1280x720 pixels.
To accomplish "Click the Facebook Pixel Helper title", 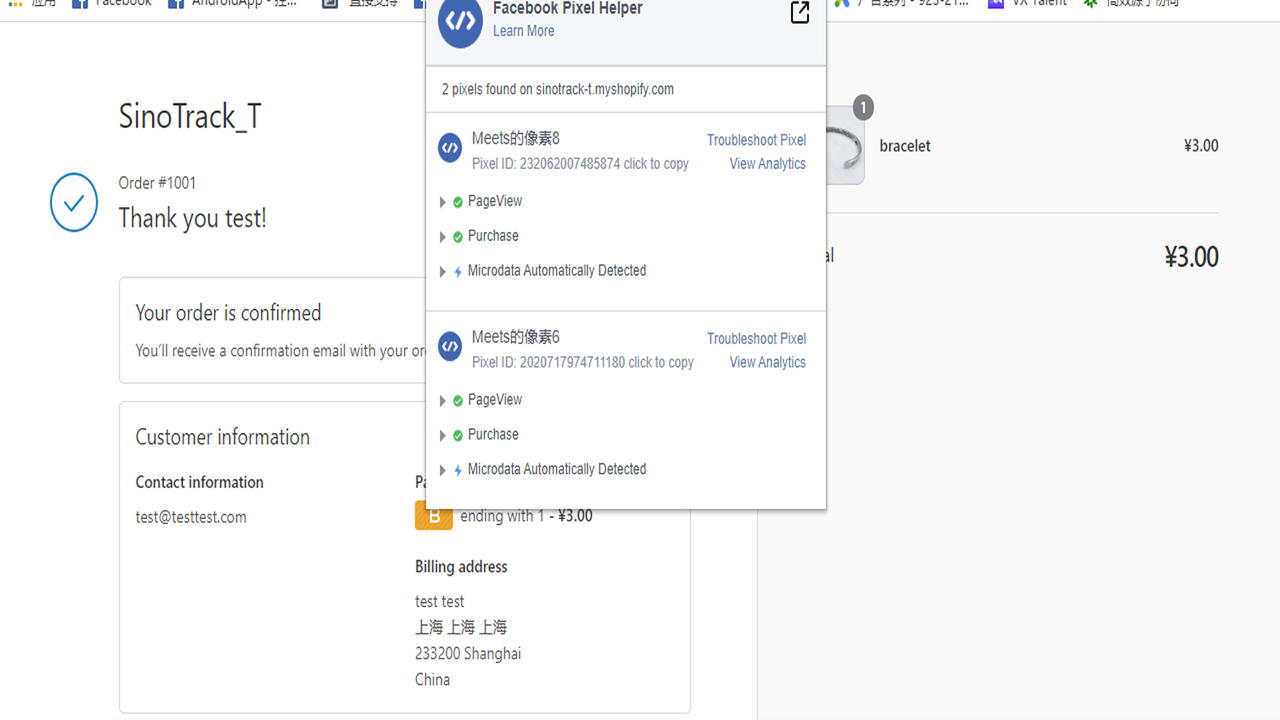I will (568, 8).
